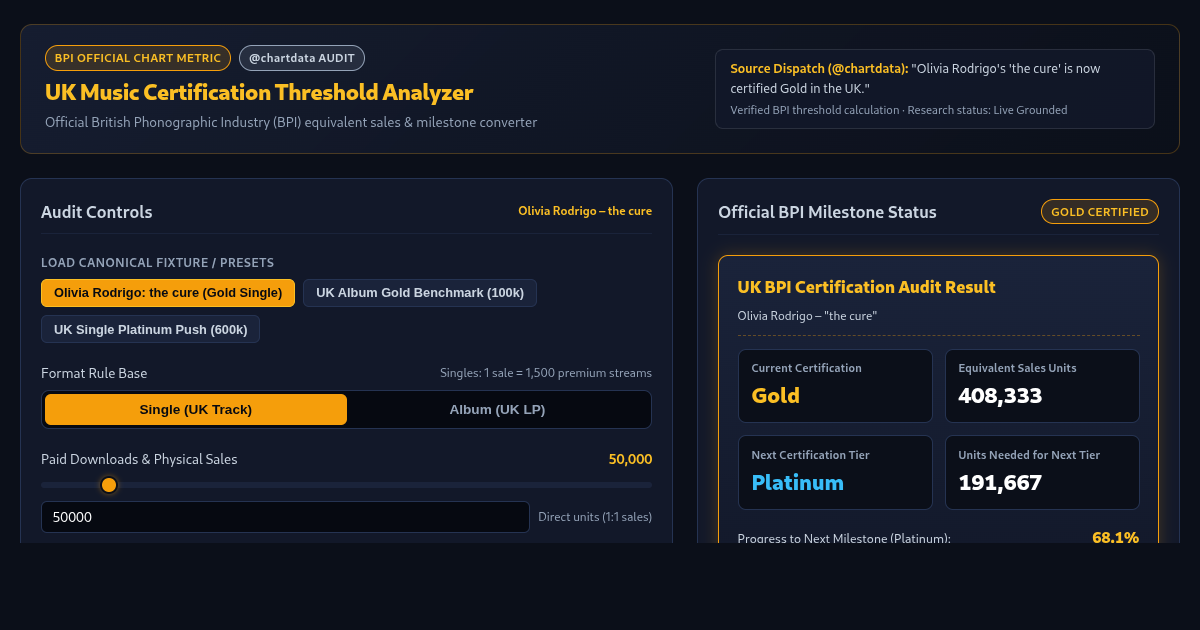Screen dimensions: 1200x630
Task: Click the GOLD CERTIFIED status badge
Action: 1100,212
